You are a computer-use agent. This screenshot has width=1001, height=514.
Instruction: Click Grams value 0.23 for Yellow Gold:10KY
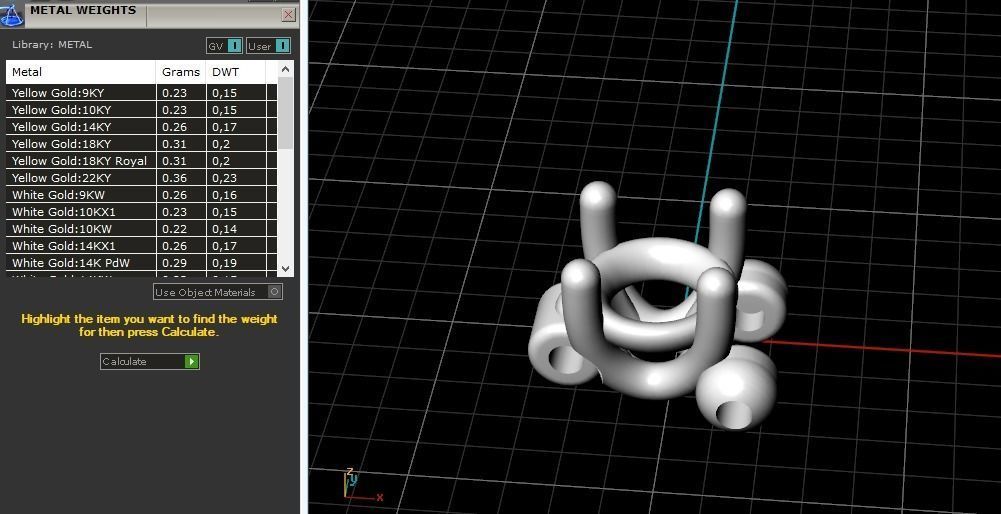(x=174, y=110)
